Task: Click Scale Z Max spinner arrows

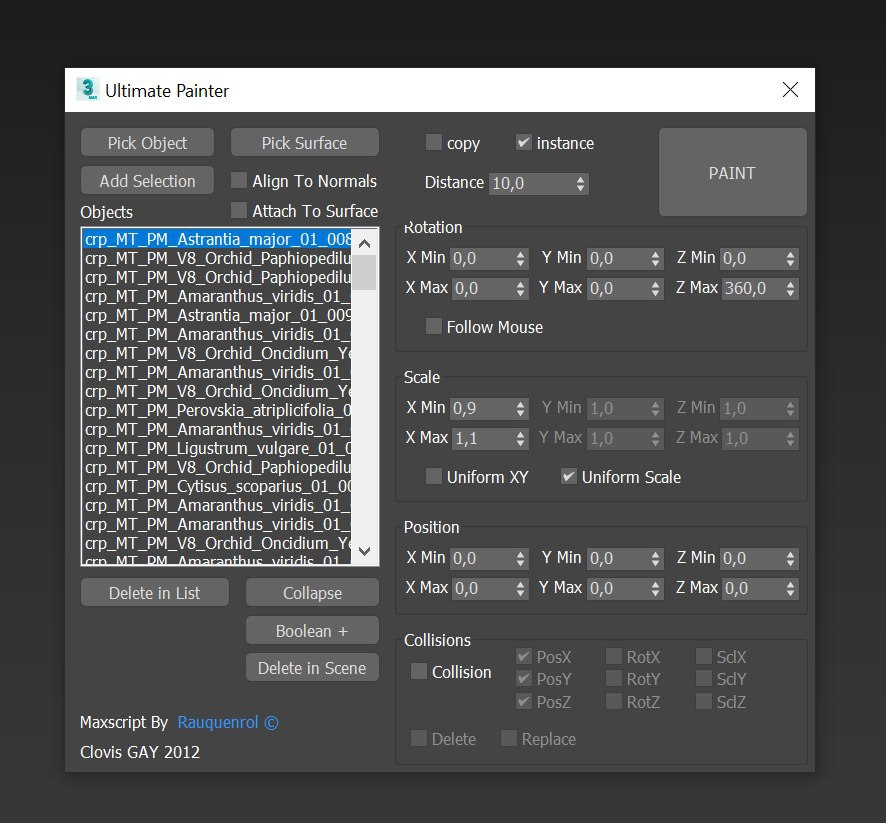Action: (x=791, y=438)
